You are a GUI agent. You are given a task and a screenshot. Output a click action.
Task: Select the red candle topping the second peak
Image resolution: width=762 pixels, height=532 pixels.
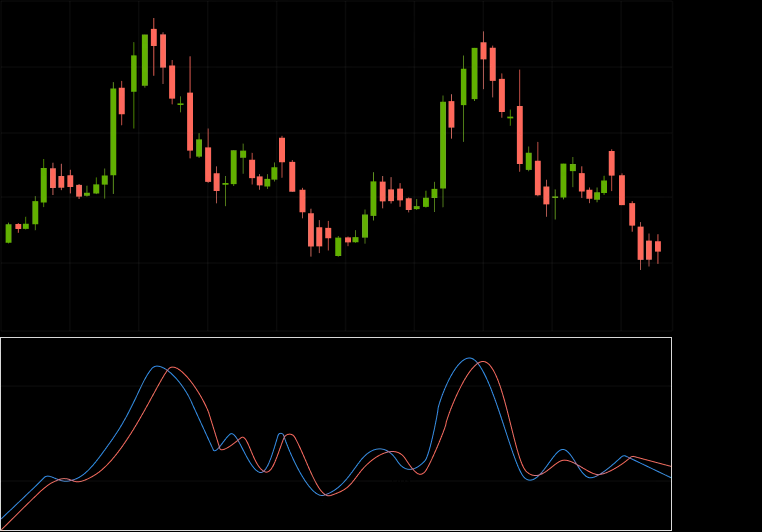click(483, 50)
